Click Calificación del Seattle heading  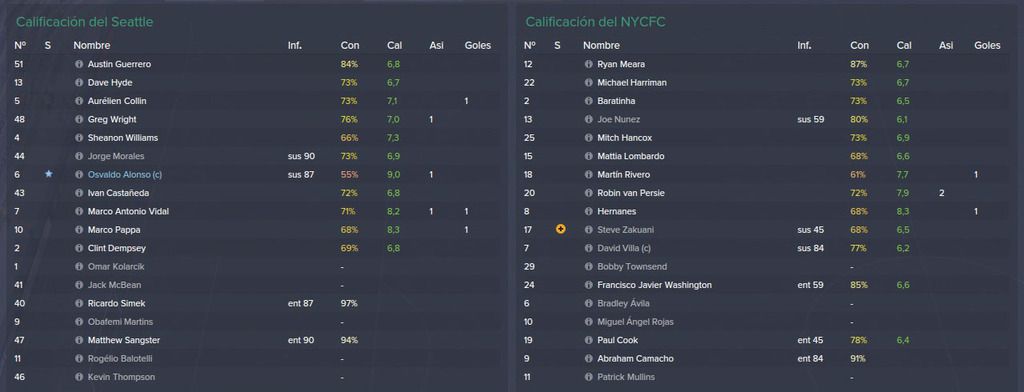(x=84, y=22)
